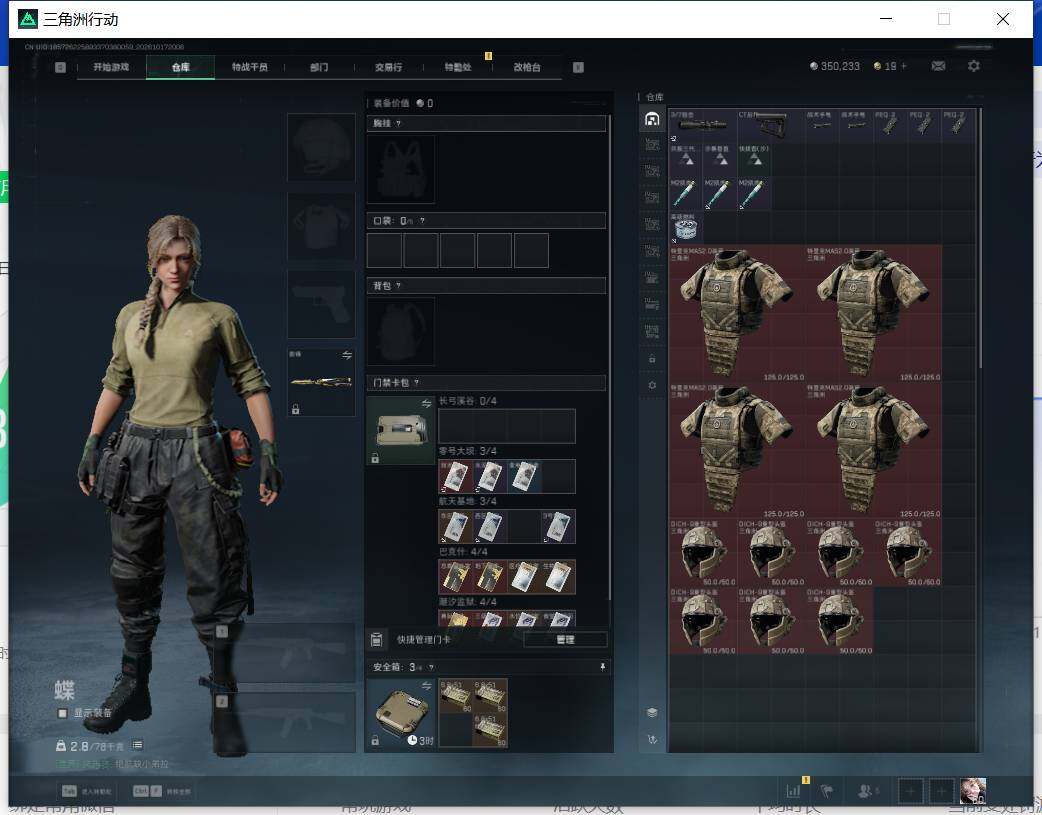The image size is (1042, 815).
Task: Switch to the 交易行 tab
Action: click(x=388, y=67)
